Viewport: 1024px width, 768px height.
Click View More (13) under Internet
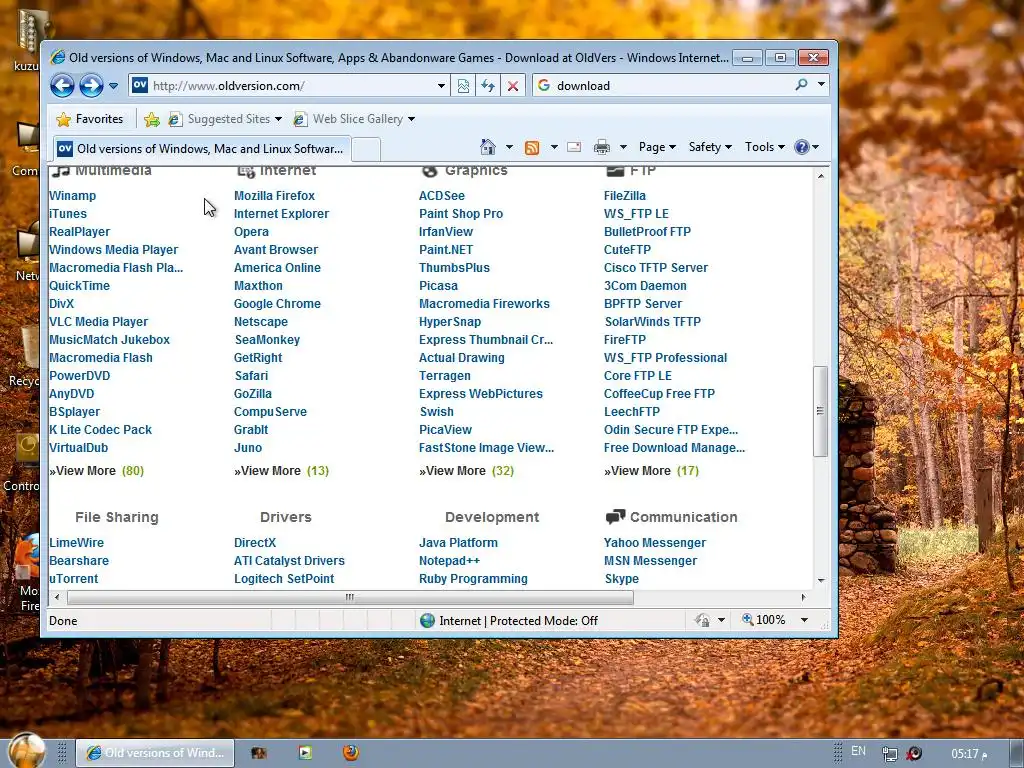pyautogui.click(x=281, y=471)
